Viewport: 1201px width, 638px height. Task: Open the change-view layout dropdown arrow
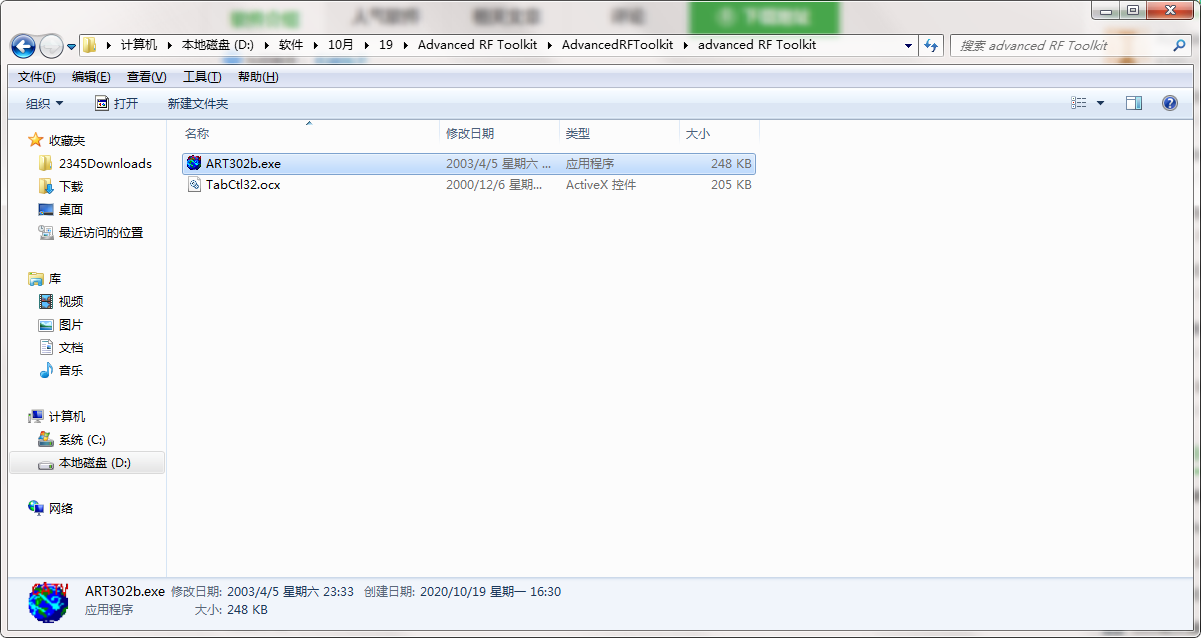pyautogui.click(x=1099, y=102)
